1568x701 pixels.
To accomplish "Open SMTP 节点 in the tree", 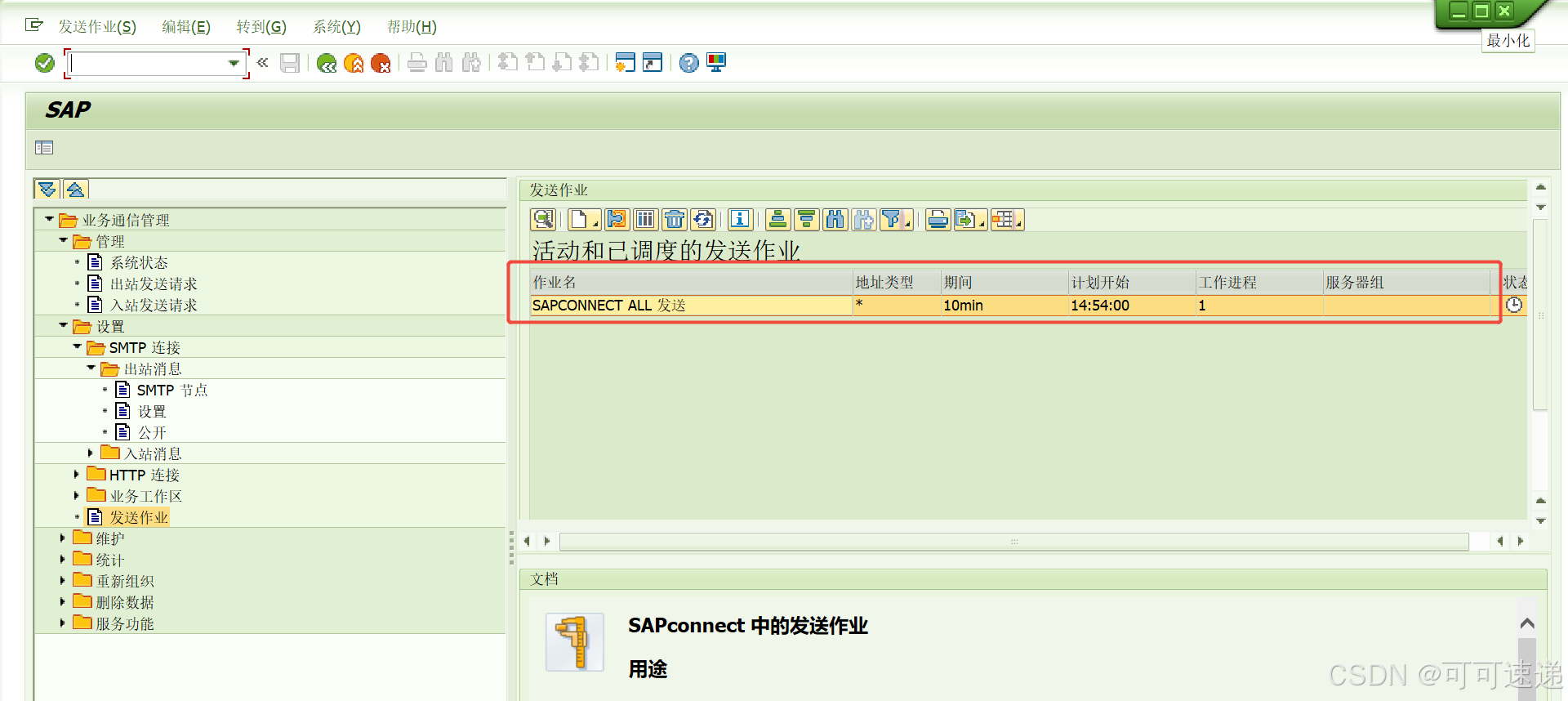I will (171, 390).
